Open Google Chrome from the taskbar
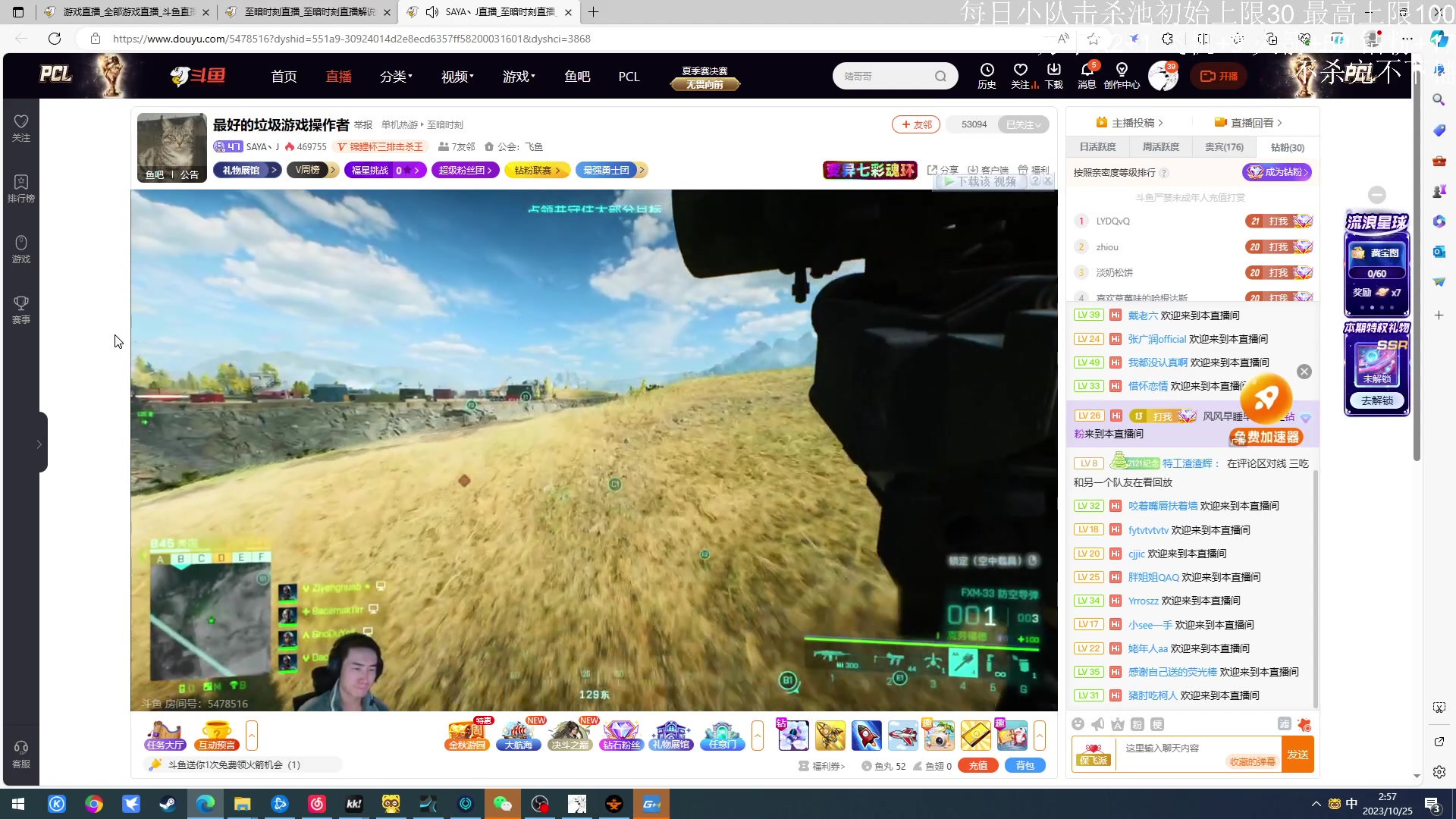 click(94, 804)
